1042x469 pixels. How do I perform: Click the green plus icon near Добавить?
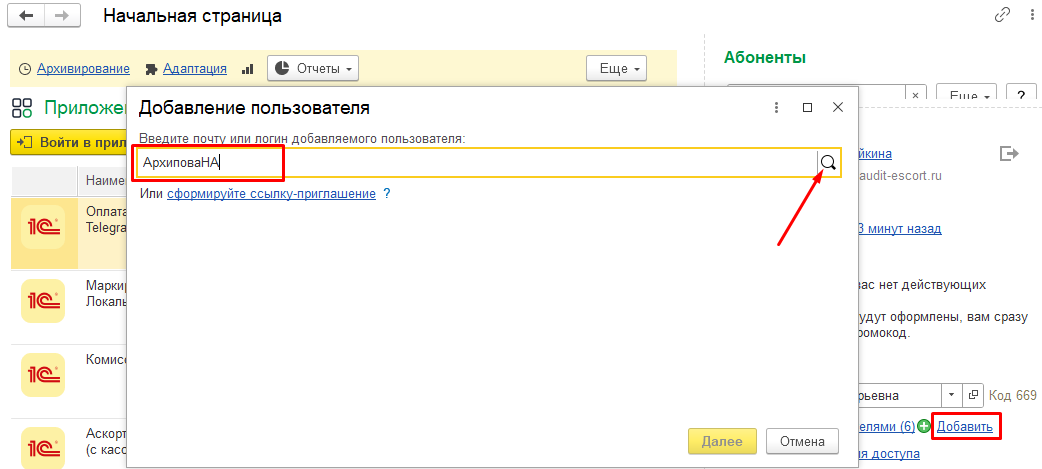[x=925, y=427]
